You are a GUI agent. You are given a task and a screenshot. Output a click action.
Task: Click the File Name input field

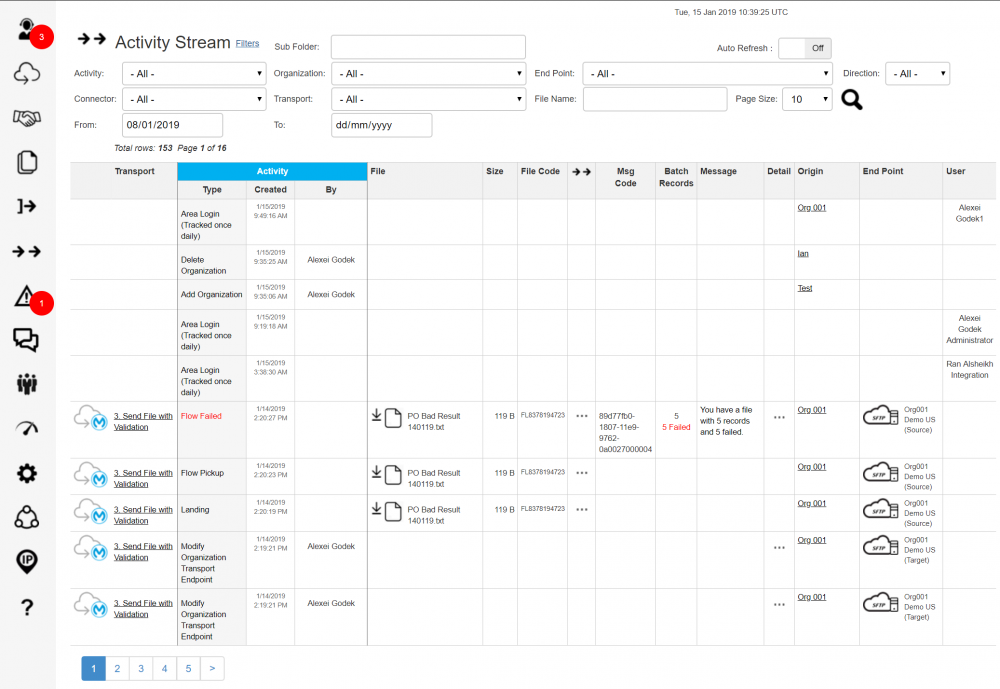pyautogui.click(x=654, y=99)
